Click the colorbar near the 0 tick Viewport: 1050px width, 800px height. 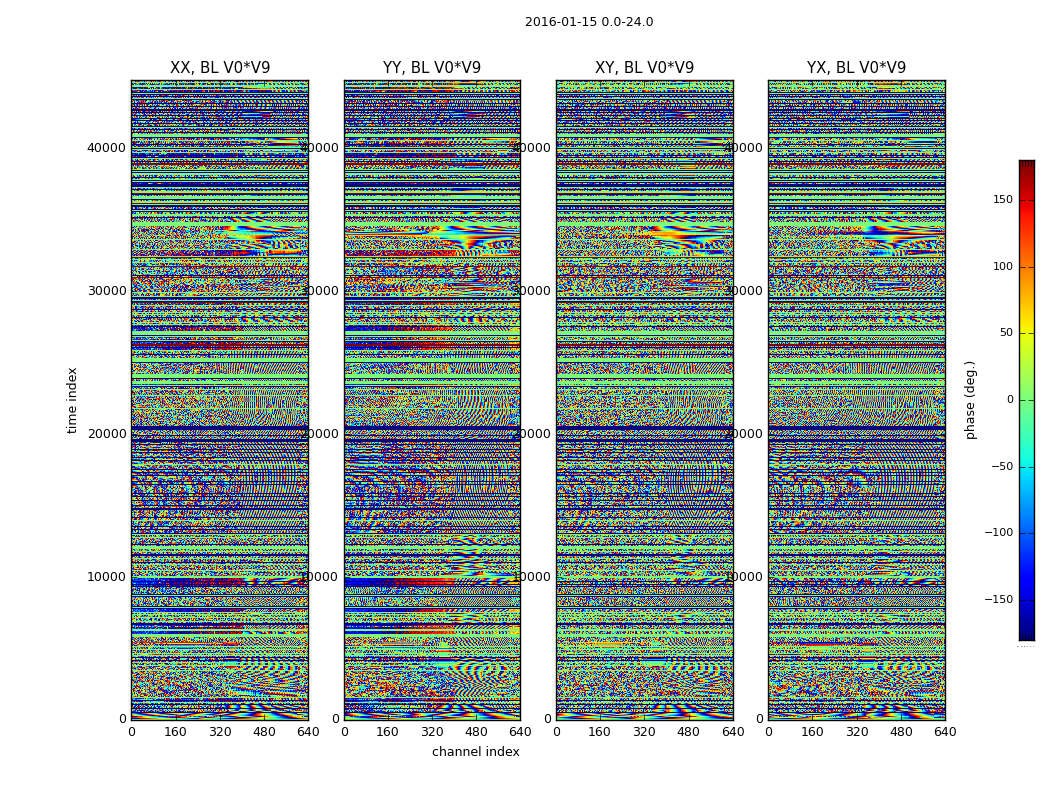tap(1027, 400)
